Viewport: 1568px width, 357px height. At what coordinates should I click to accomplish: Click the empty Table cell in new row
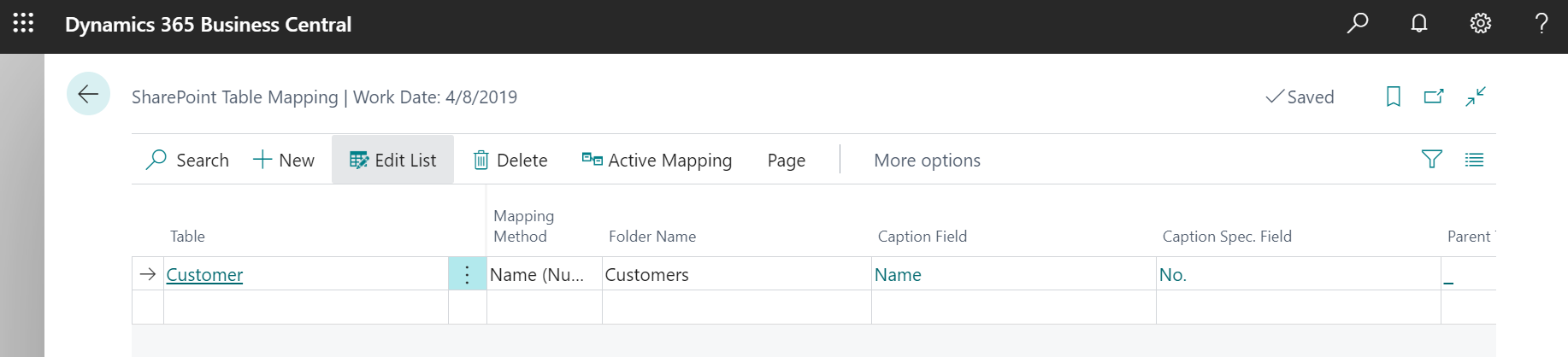[x=306, y=307]
